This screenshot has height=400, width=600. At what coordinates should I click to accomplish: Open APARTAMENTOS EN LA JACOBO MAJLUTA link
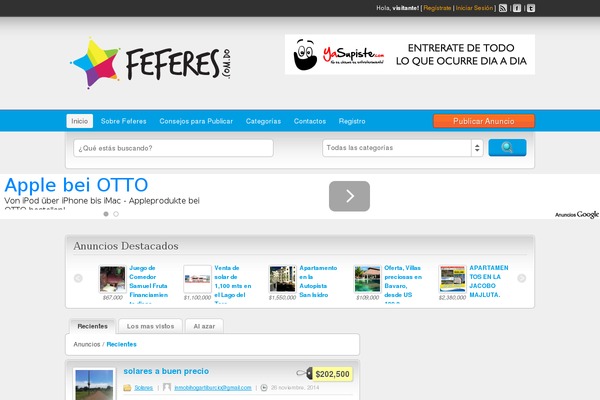[489, 281]
